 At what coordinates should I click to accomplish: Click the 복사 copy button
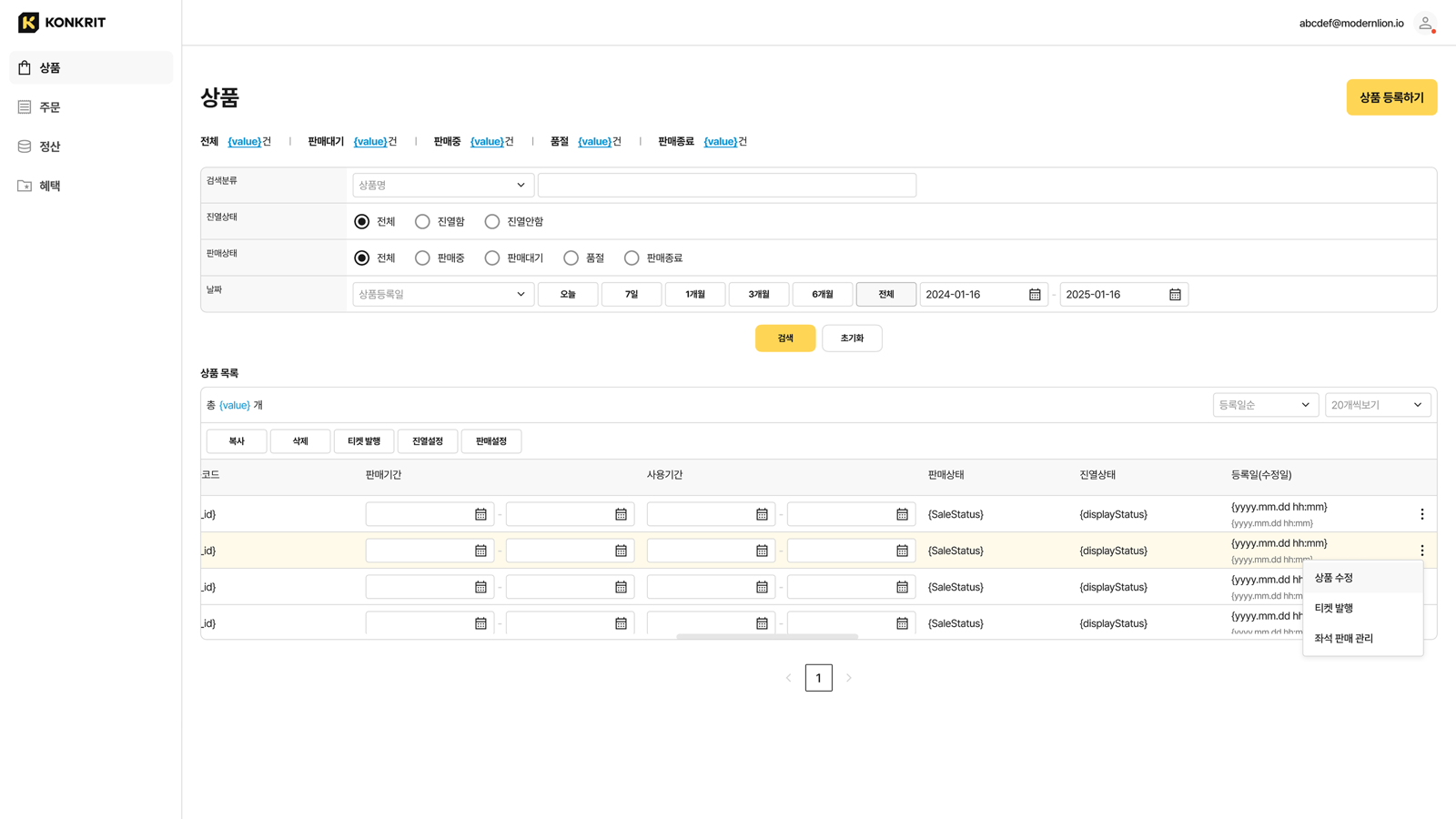(237, 441)
